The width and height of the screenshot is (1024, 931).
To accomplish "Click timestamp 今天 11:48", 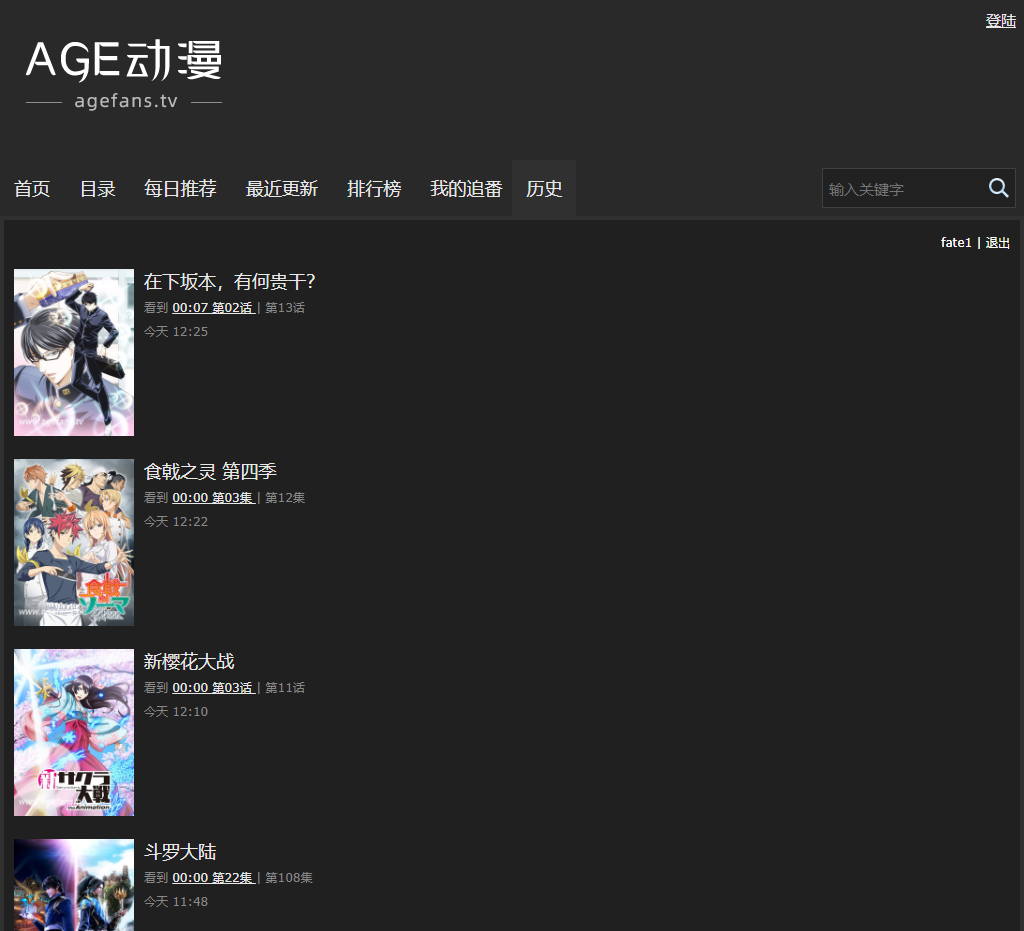I will [x=176, y=902].
